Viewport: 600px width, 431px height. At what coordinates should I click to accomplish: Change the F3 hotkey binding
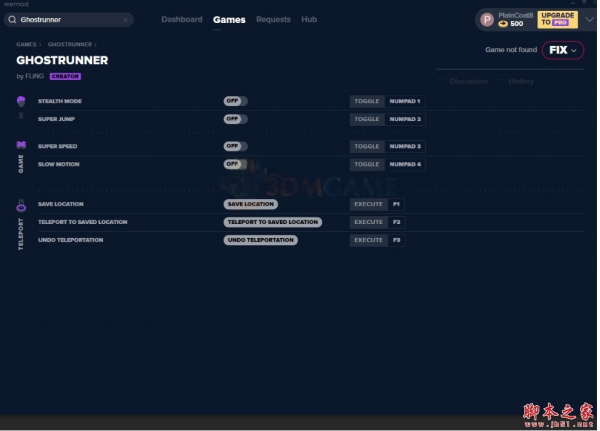point(396,240)
